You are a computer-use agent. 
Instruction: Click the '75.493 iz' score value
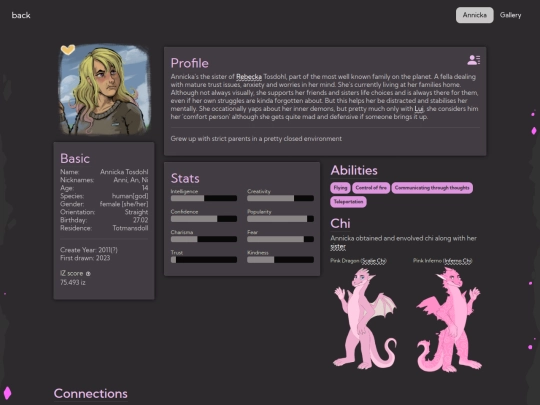click(x=73, y=282)
